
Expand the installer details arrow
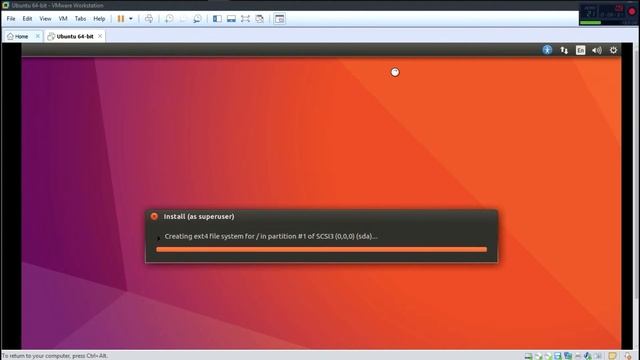[158, 238]
